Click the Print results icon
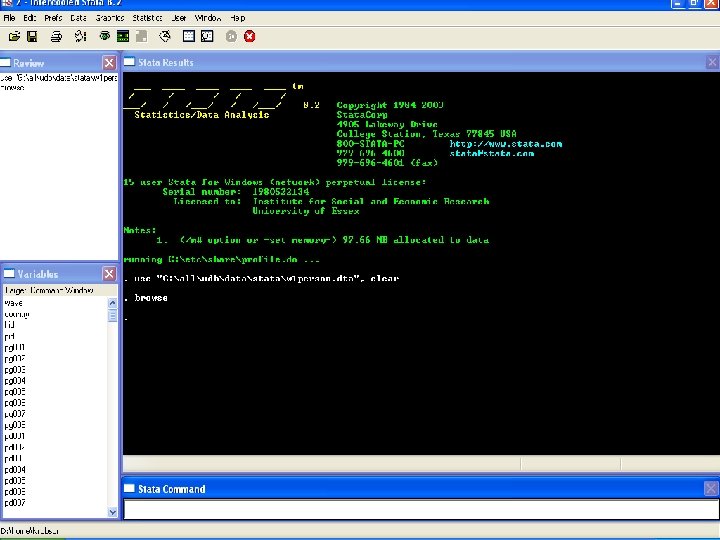The image size is (720, 540). 56,36
